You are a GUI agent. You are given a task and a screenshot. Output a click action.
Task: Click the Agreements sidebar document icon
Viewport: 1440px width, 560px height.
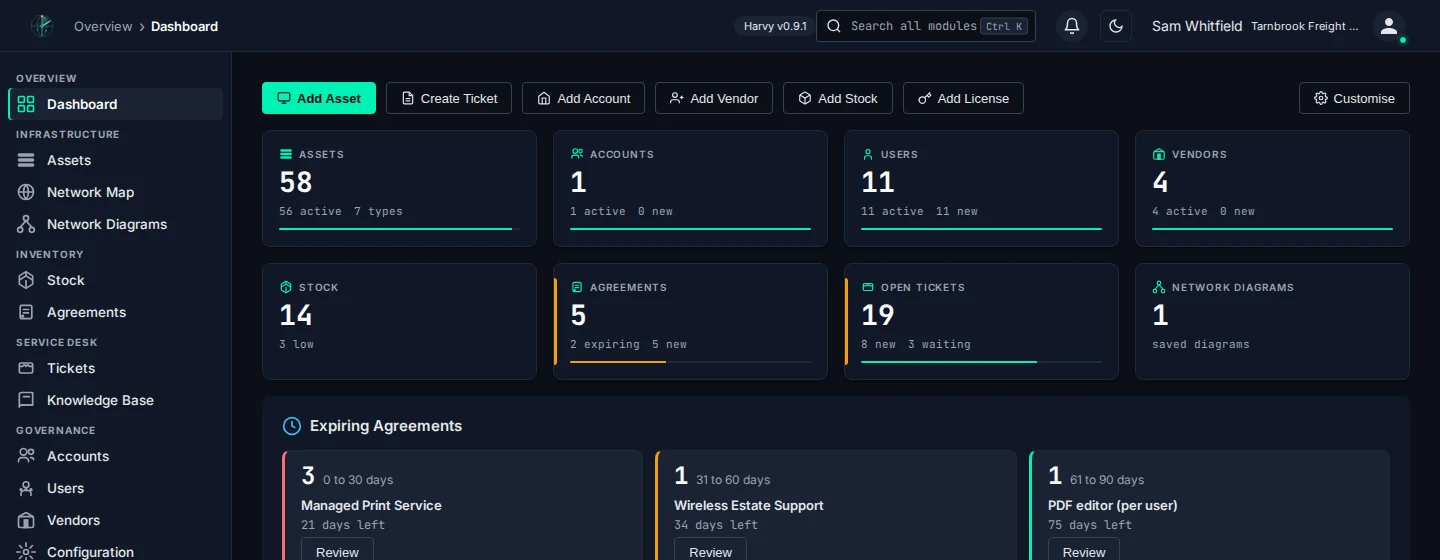[26, 312]
